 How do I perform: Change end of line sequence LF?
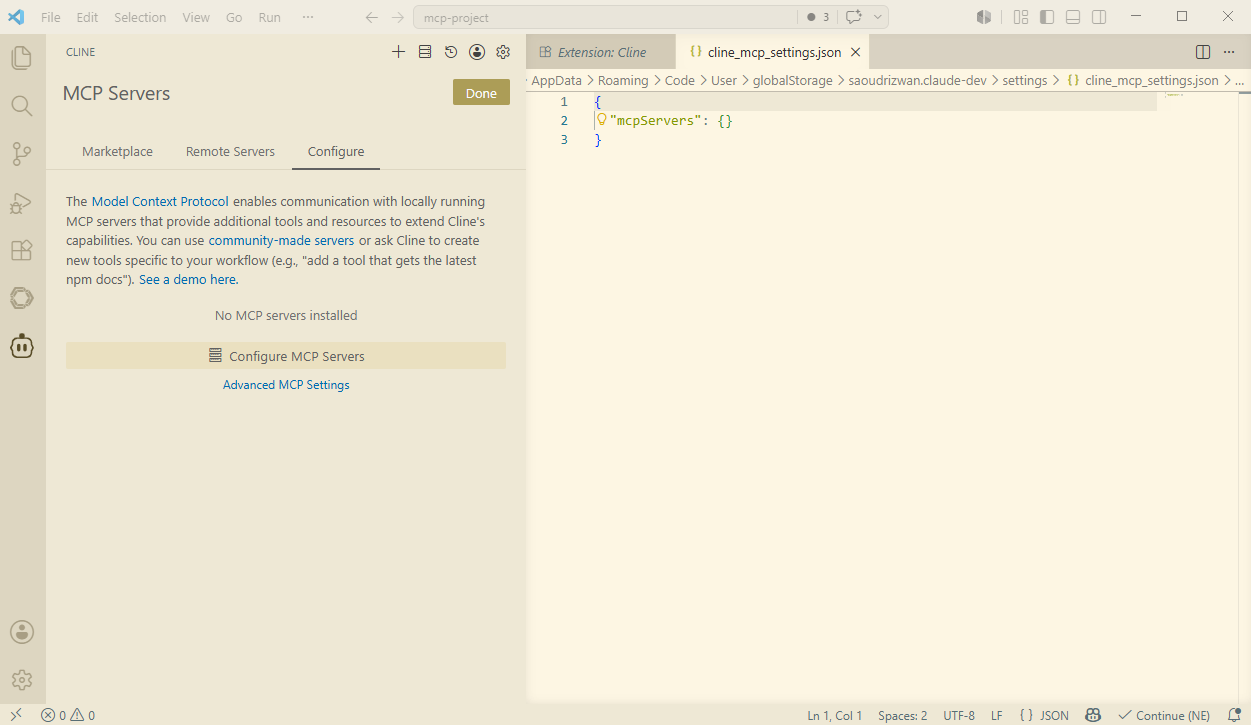coord(997,715)
